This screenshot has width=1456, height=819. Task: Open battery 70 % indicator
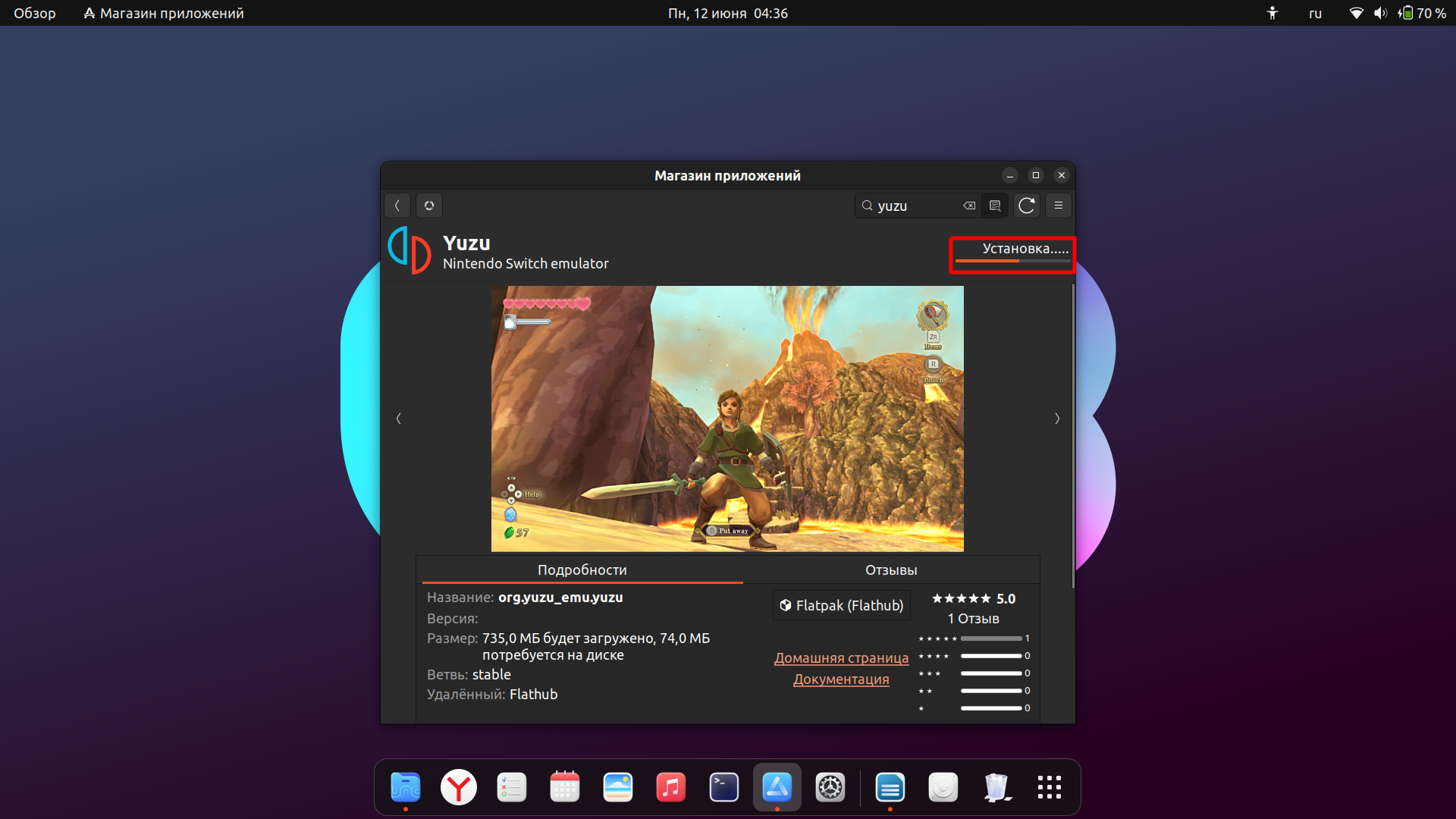pos(1423,13)
